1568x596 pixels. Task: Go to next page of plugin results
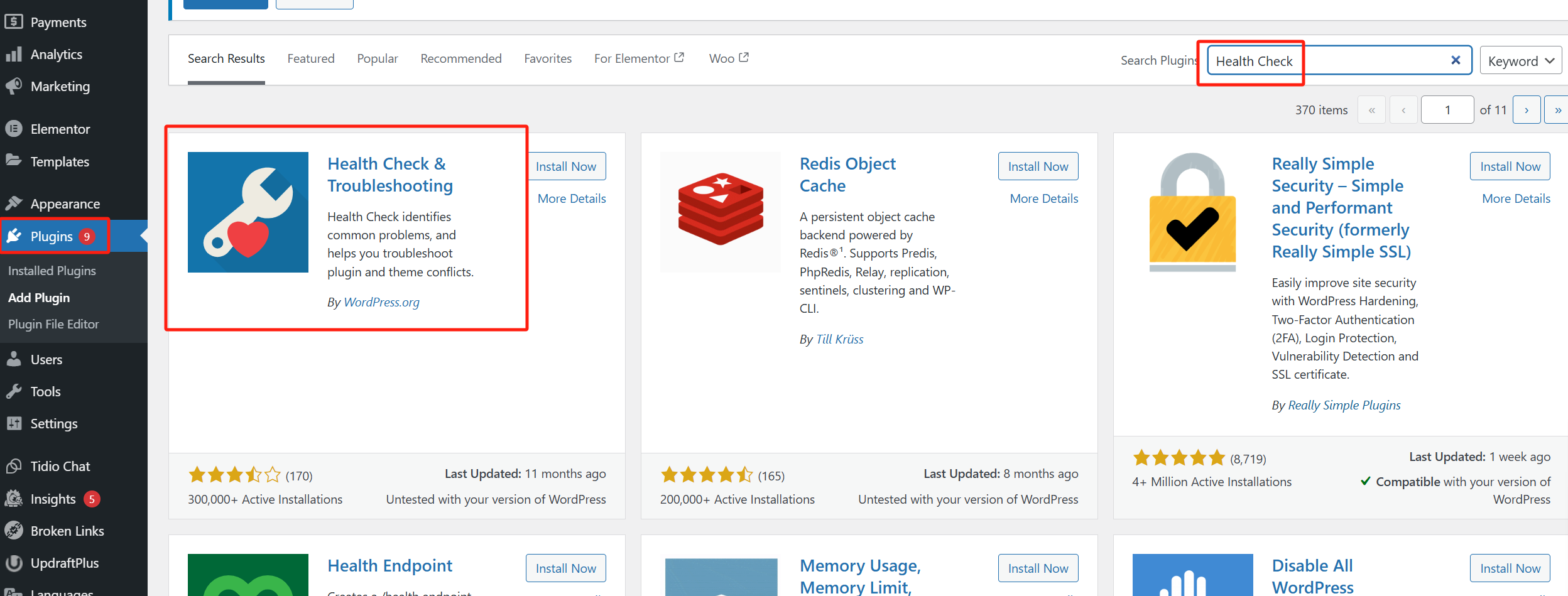coord(1526,110)
